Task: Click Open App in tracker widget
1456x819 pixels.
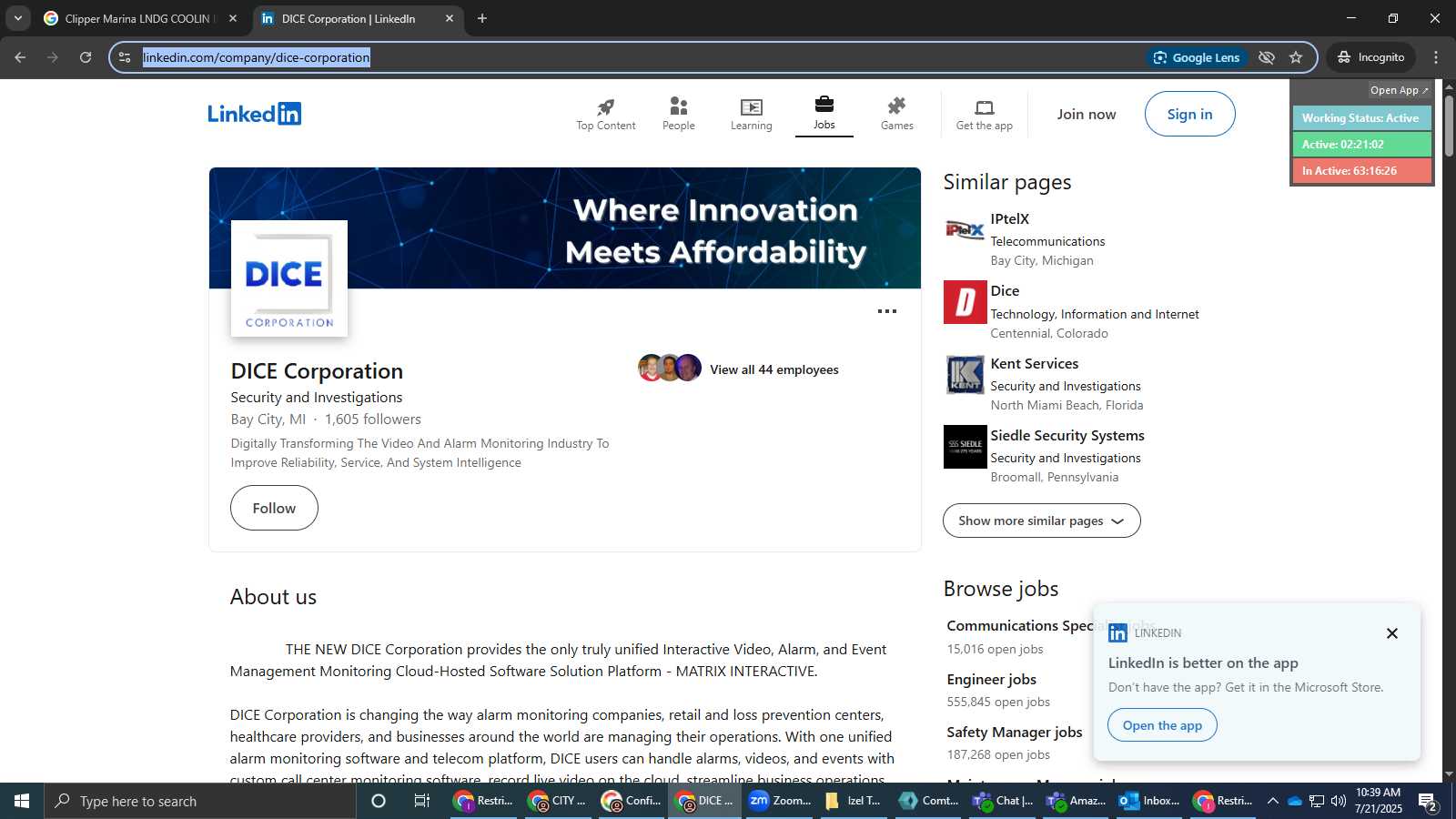Action: [1400, 90]
